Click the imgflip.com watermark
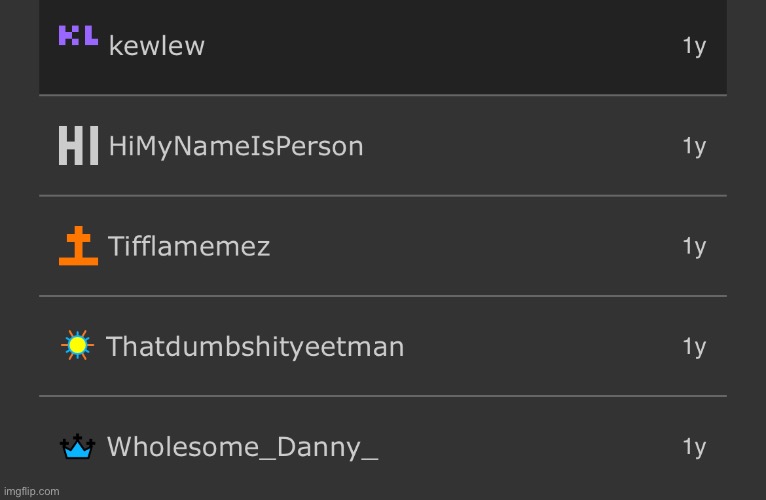The image size is (766, 500). click(x=30, y=491)
